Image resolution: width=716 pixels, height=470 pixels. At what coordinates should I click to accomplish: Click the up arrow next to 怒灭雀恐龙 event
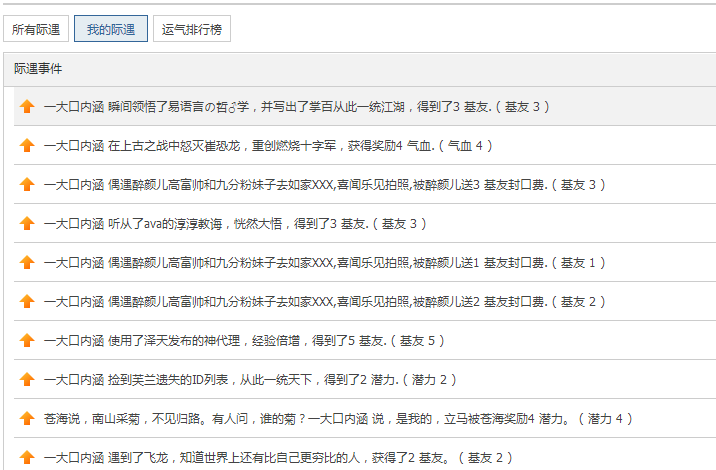(x=27, y=145)
